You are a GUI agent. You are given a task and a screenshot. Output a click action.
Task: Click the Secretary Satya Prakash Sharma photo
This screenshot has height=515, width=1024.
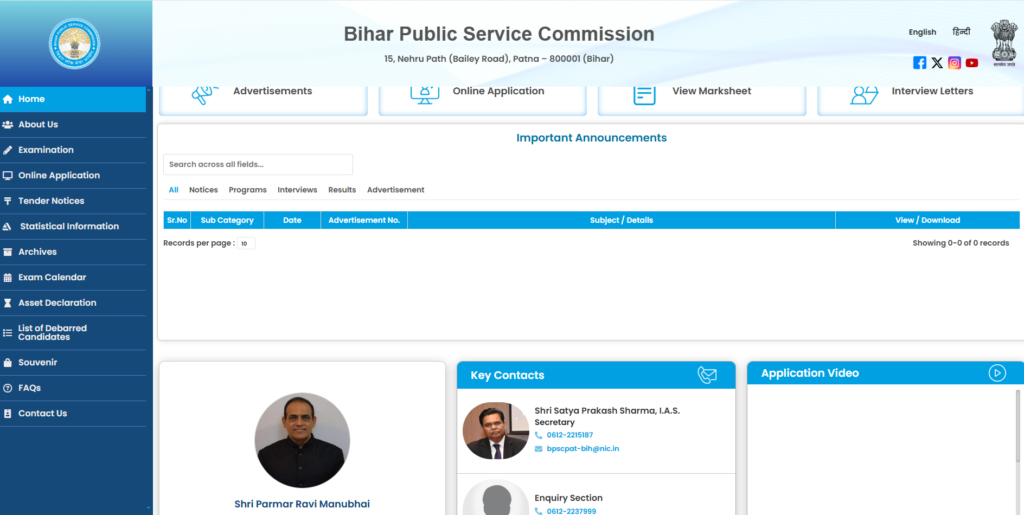(x=496, y=430)
